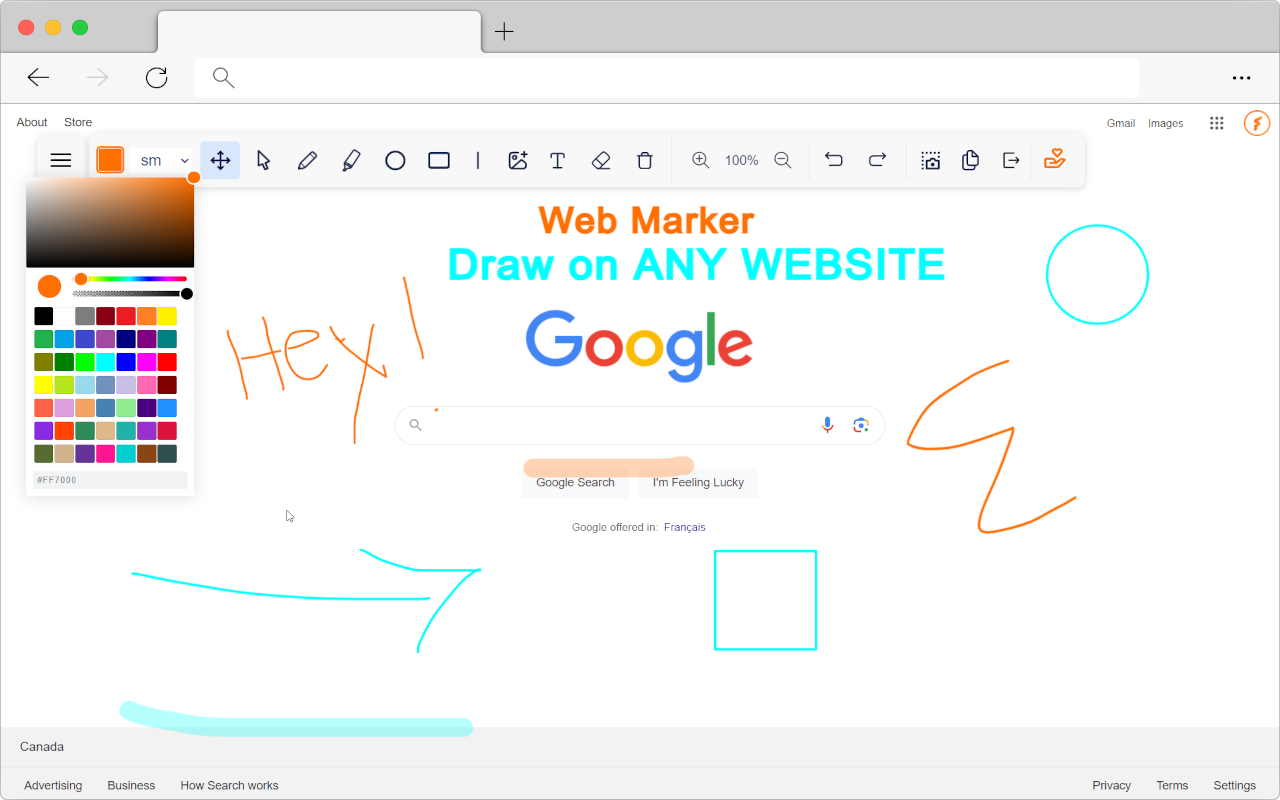The width and height of the screenshot is (1280, 800).
Task: Click the voice search microphone
Action: pyautogui.click(x=827, y=425)
